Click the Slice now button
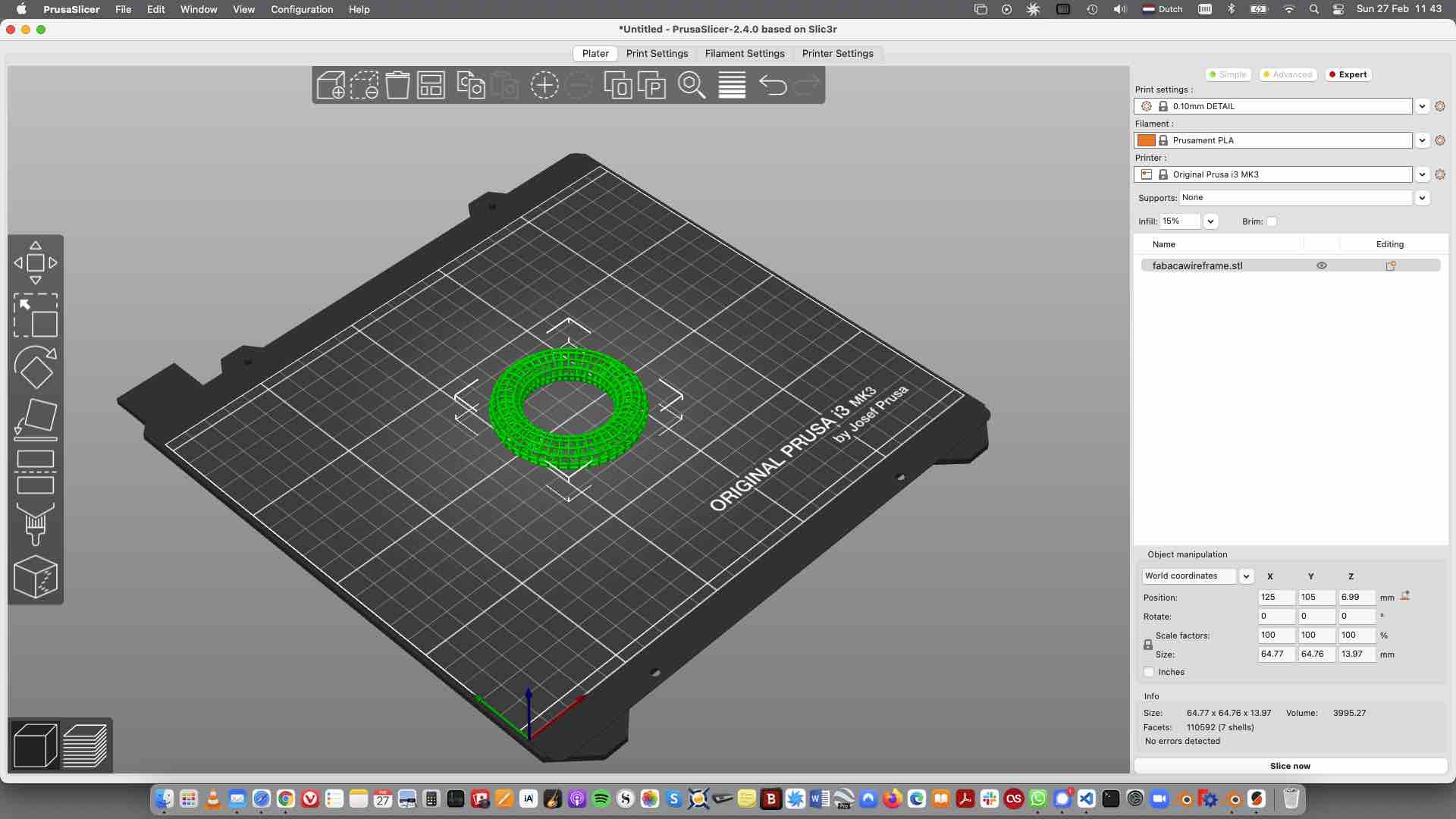This screenshot has height=819, width=1456. tap(1289, 765)
